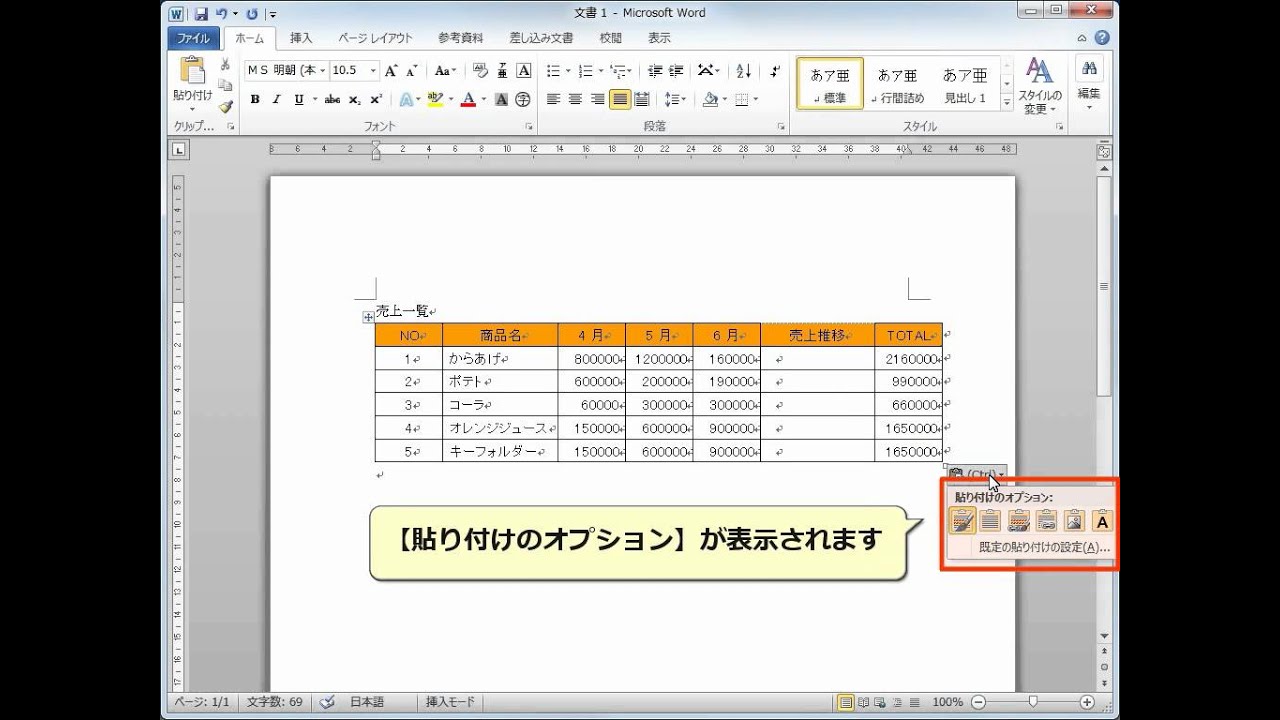The height and width of the screenshot is (720, 1280).
Task: Apply the yellow Text Highlight Color
Action: 435,99
